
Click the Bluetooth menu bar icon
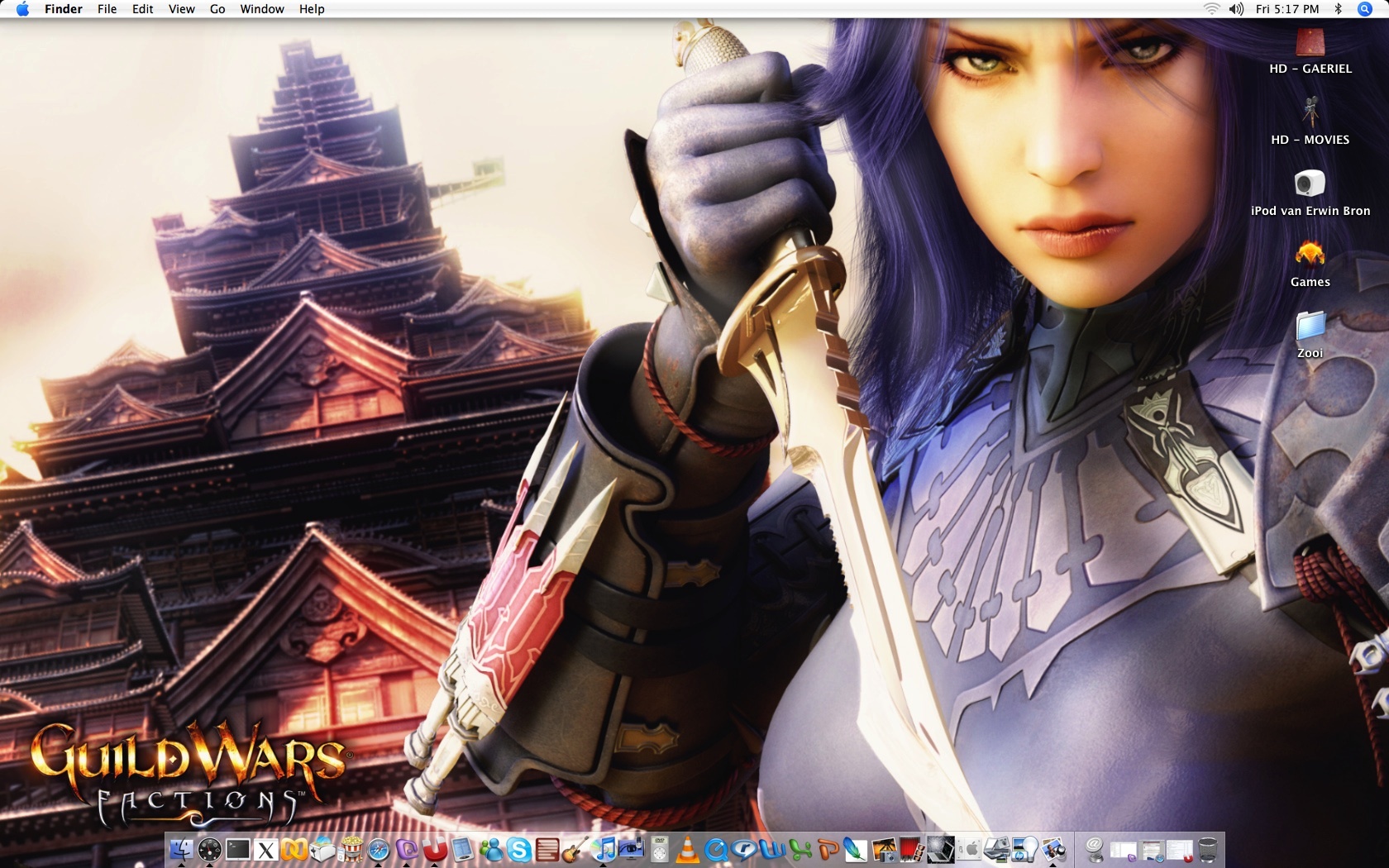point(1338,9)
